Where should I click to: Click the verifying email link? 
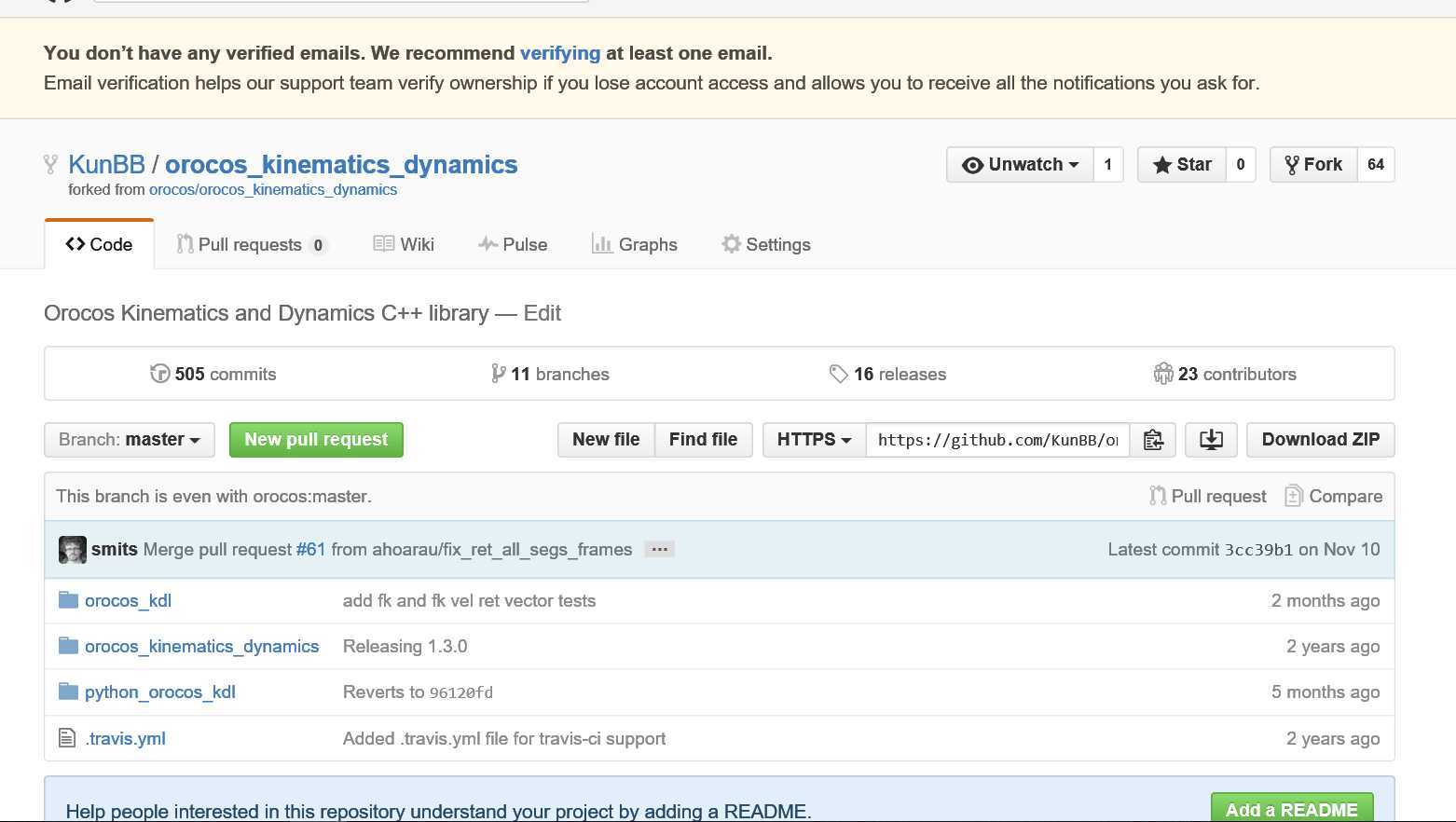click(x=560, y=53)
